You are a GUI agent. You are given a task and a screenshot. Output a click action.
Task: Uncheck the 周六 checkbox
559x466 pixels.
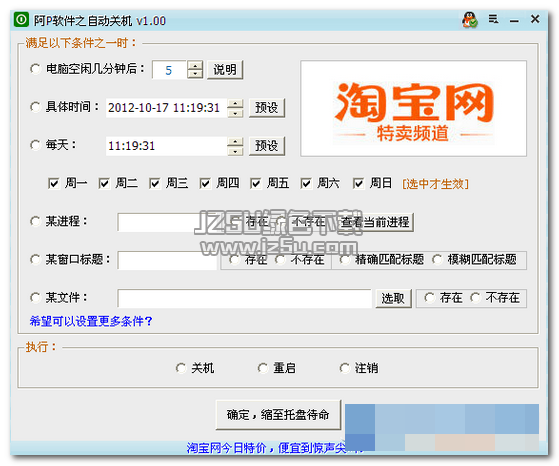click(306, 184)
